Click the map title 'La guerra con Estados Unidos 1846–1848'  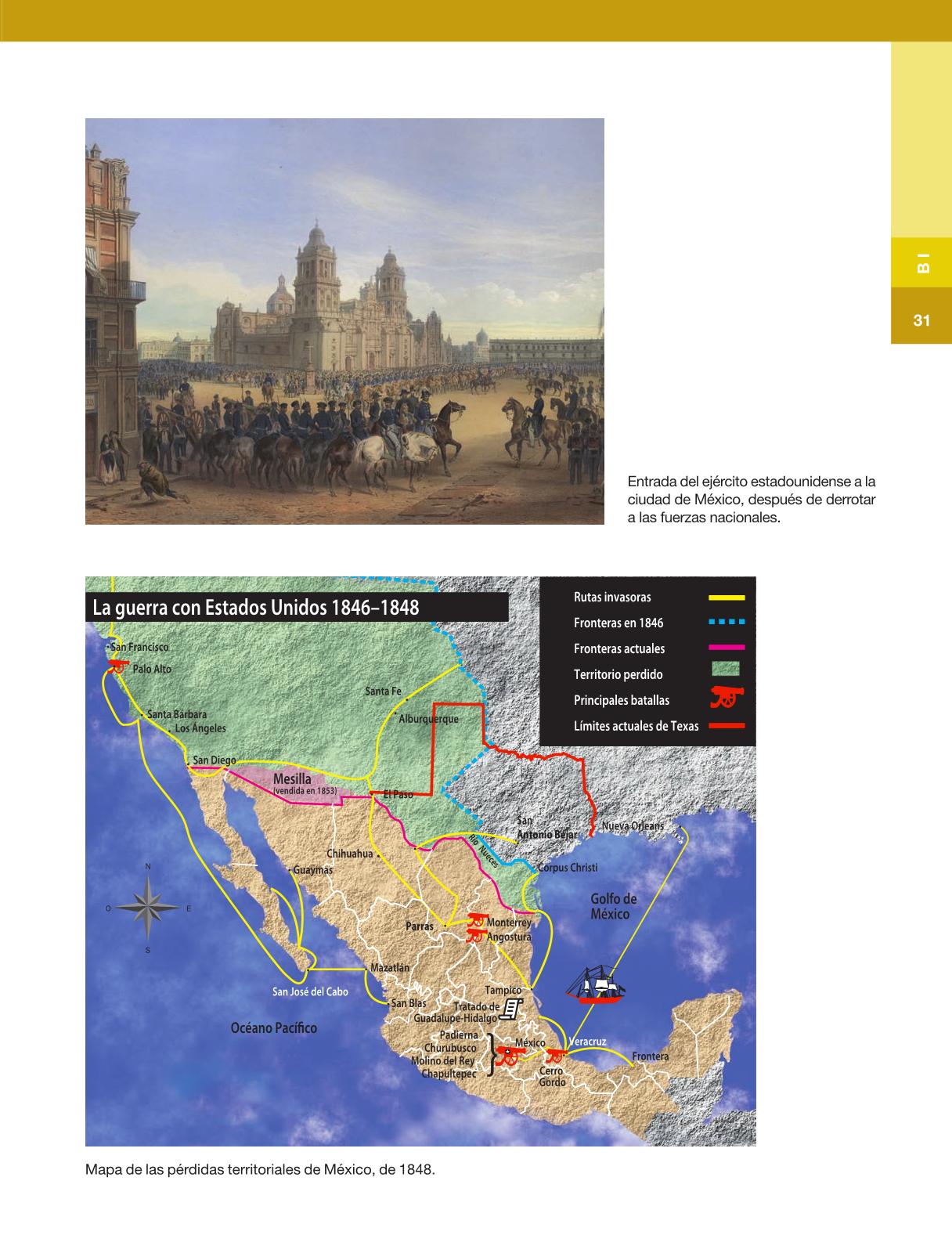(255, 608)
